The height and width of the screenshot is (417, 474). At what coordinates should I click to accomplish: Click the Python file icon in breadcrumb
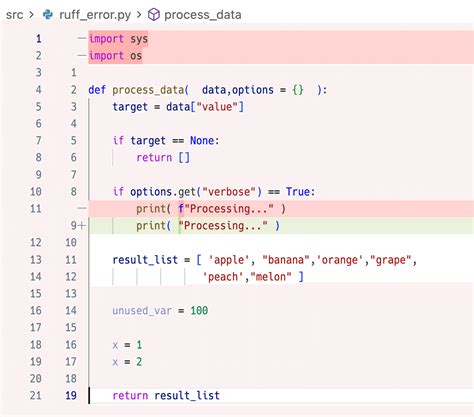coord(48,15)
